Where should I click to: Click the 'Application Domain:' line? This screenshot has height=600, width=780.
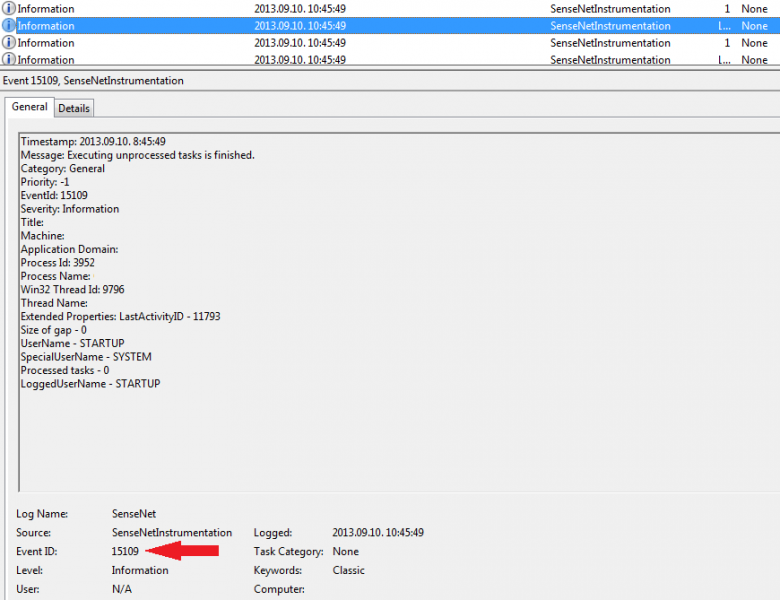point(70,249)
